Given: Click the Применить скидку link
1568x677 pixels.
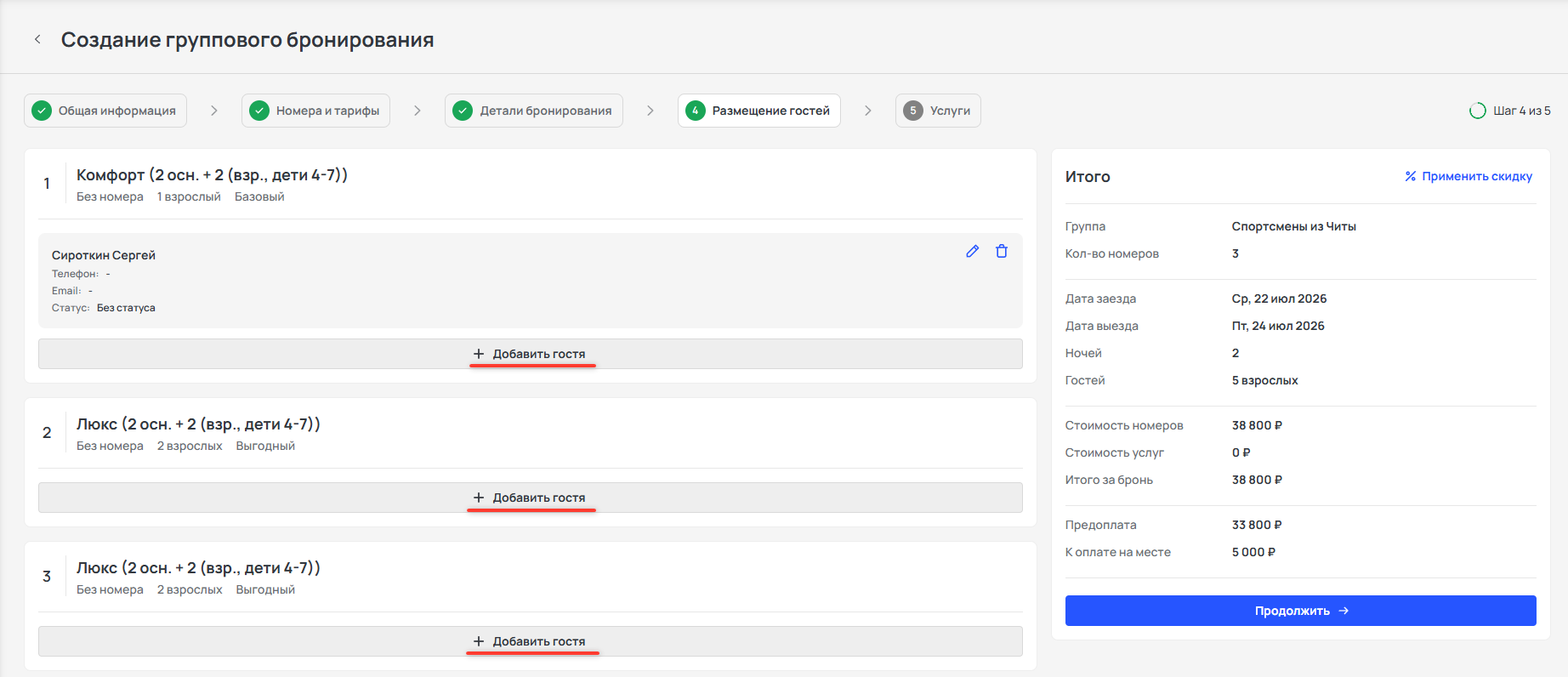Looking at the screenshot, I should (1469, 176).
